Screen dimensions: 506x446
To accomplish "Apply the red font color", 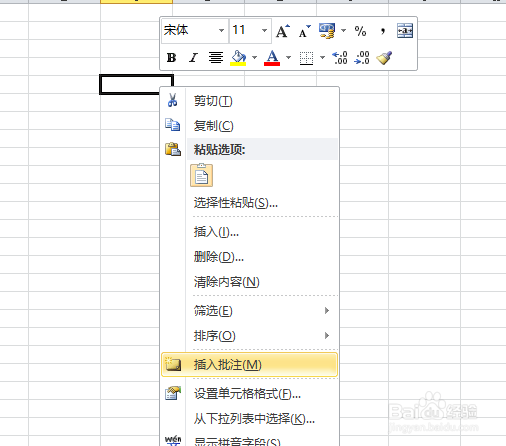I will [272, 58].
